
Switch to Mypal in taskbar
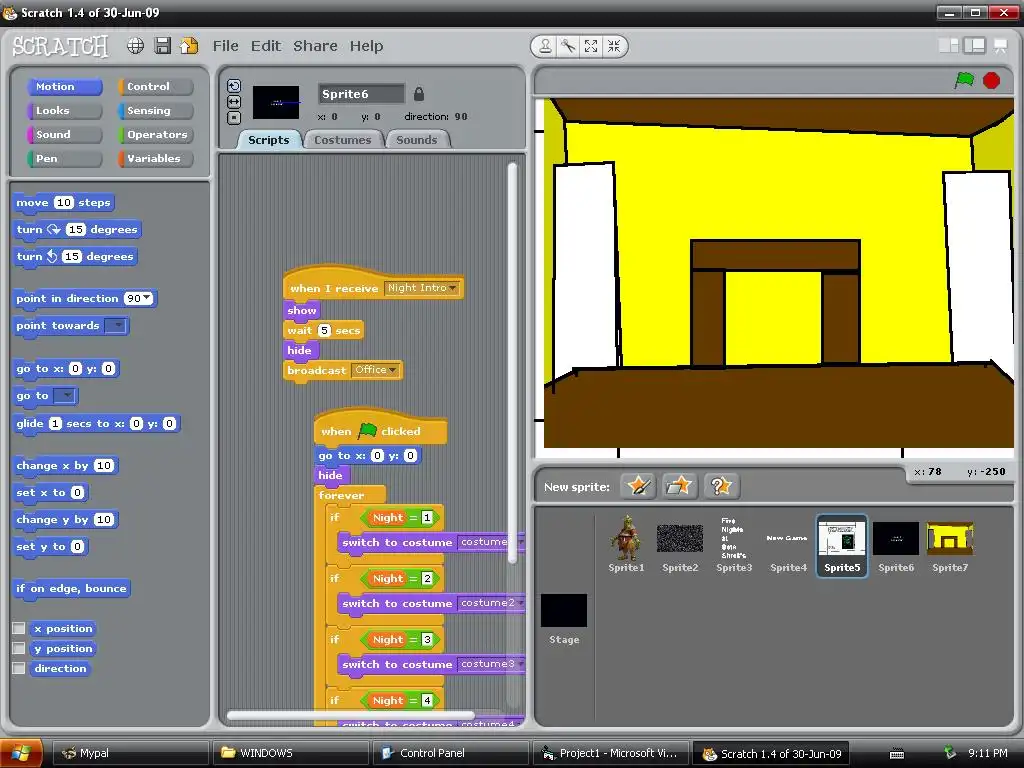point(129,753)
